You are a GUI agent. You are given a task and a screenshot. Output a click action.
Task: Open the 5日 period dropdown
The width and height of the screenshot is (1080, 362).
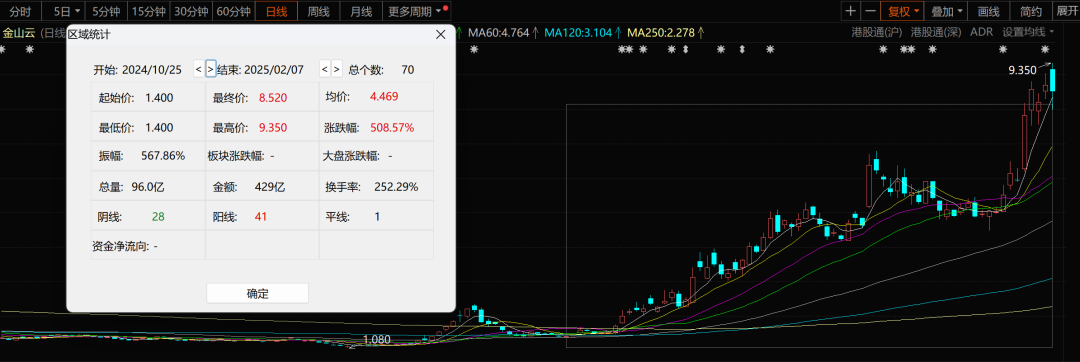click(x=67, y=11)
